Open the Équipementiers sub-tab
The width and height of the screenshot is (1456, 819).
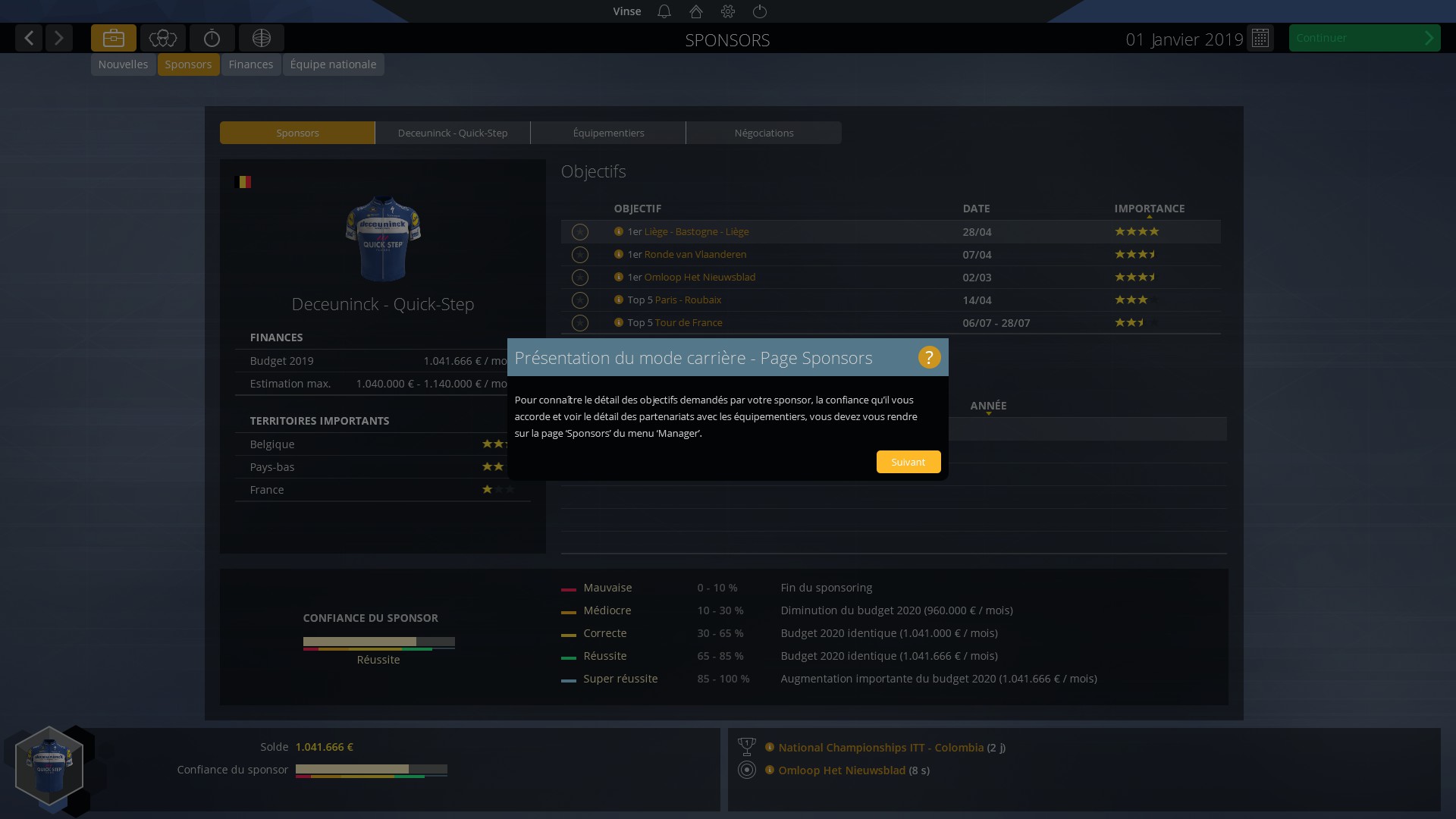(x=608, y=133)
